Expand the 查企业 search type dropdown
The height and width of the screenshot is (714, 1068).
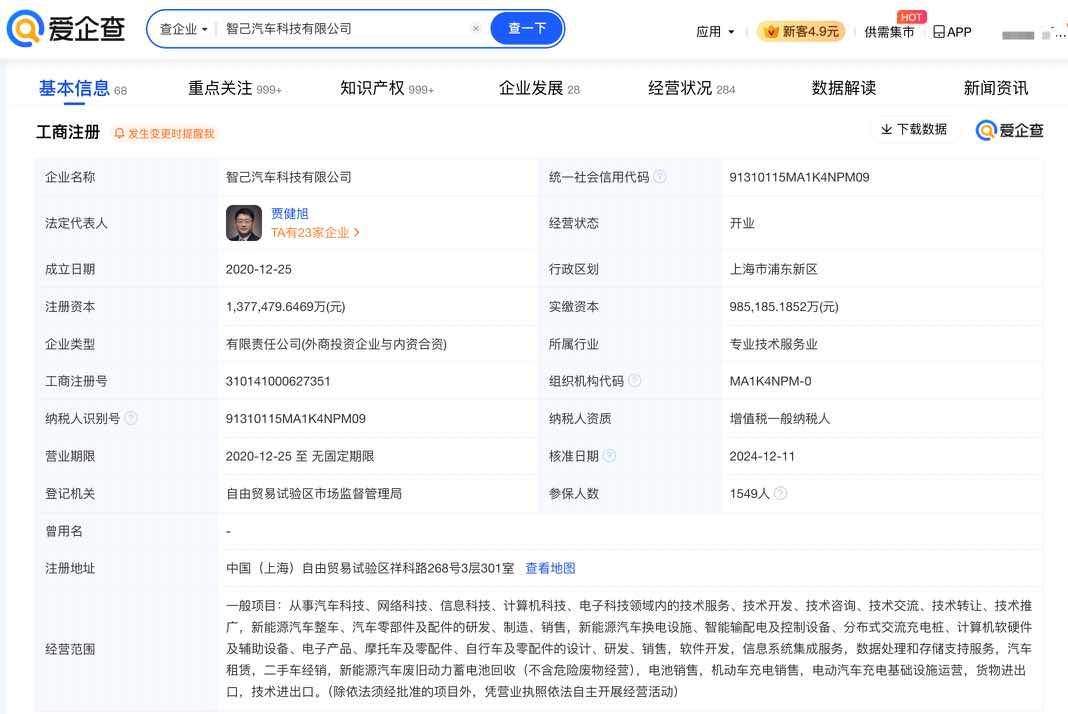click(x=184, y=29)
